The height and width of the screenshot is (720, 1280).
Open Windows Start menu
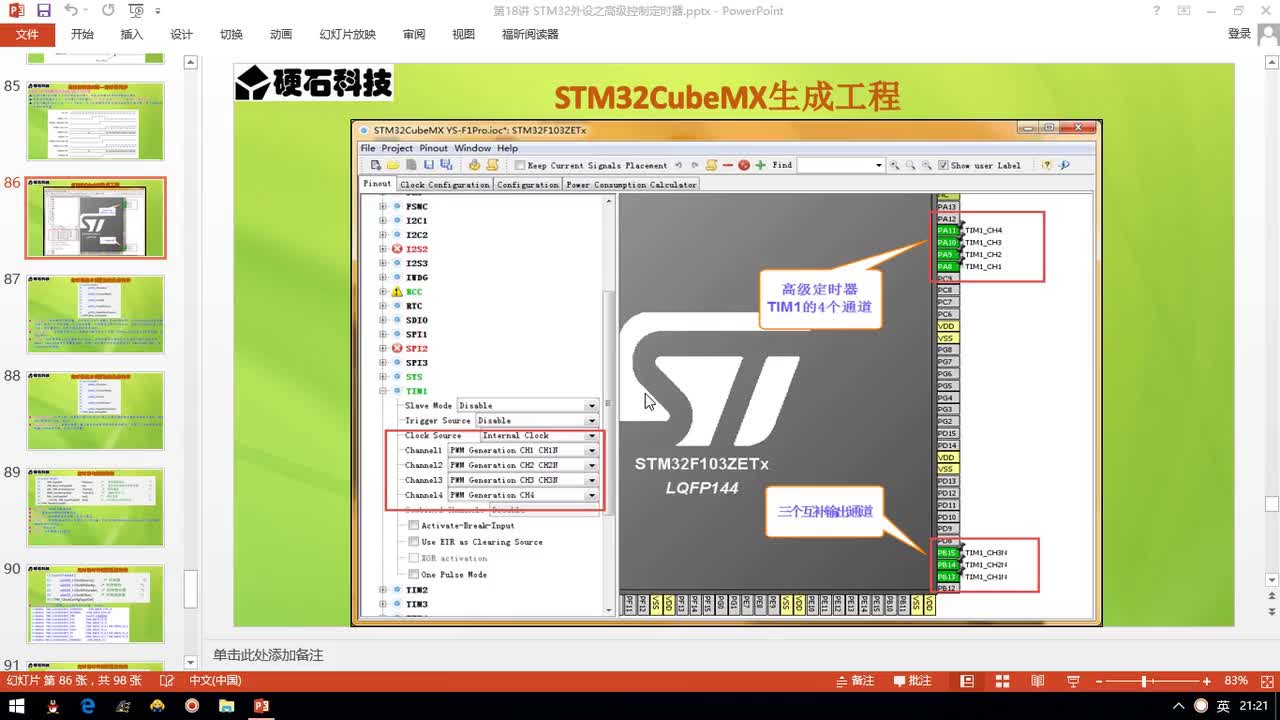point(18,706)
